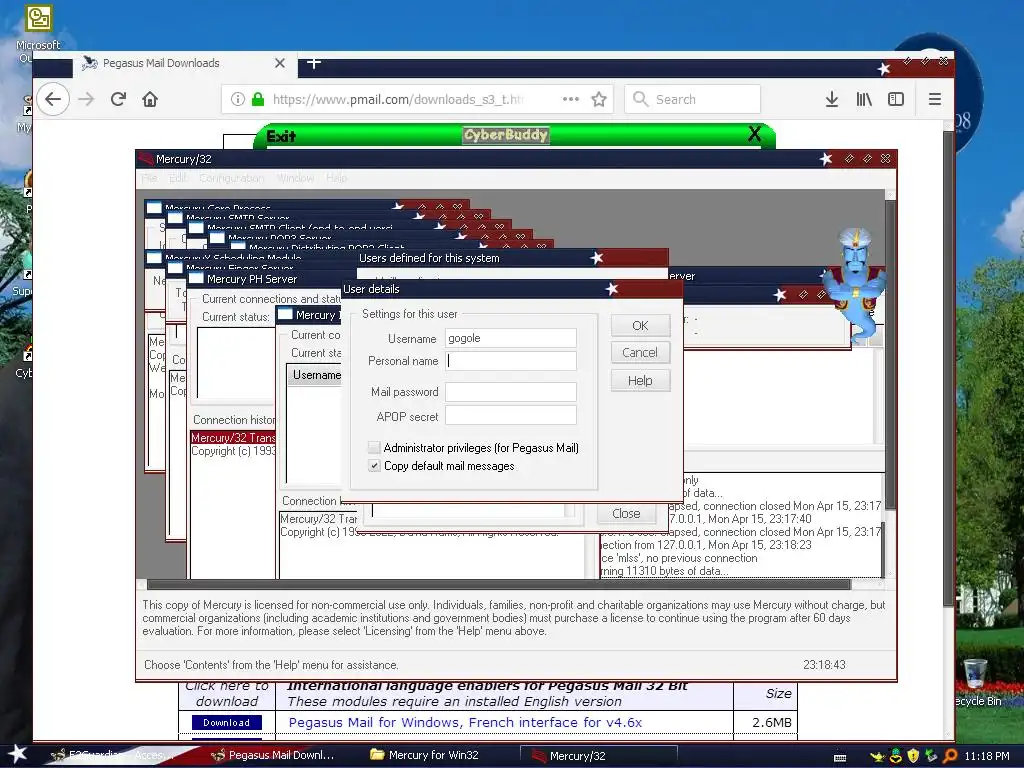Open a new browser tab with plus
1024x768 pixels.
coord(313,63)
